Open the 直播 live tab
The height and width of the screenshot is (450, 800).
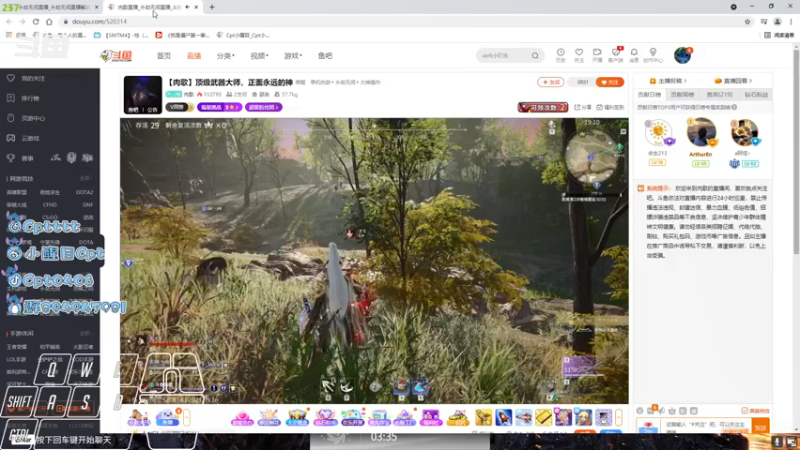pyautogui.click(x=194, y=56)
